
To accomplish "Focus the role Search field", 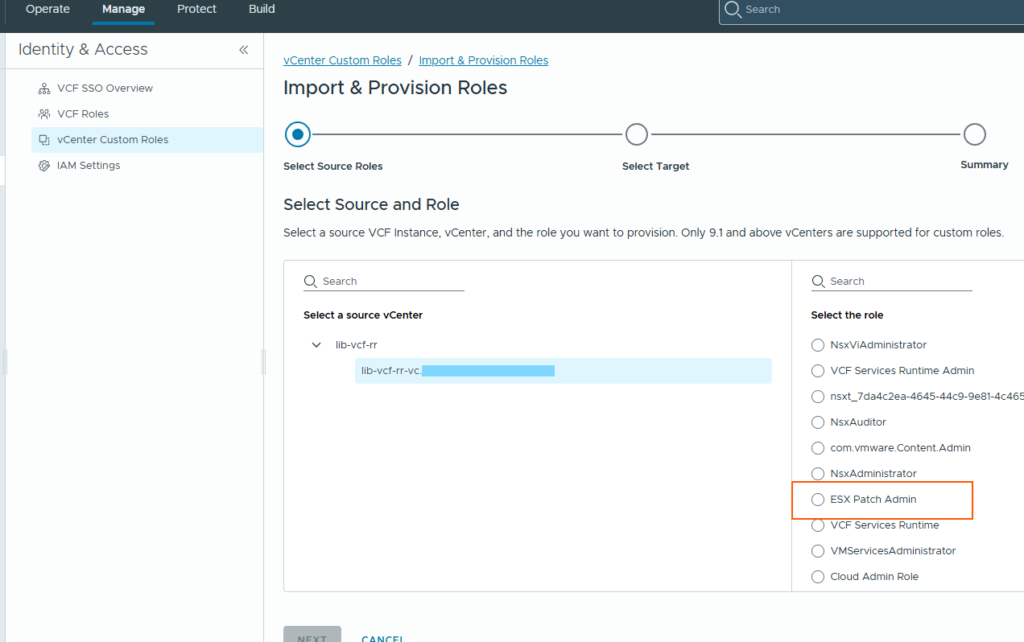I will pyautogui.click(x=891, y=281).
